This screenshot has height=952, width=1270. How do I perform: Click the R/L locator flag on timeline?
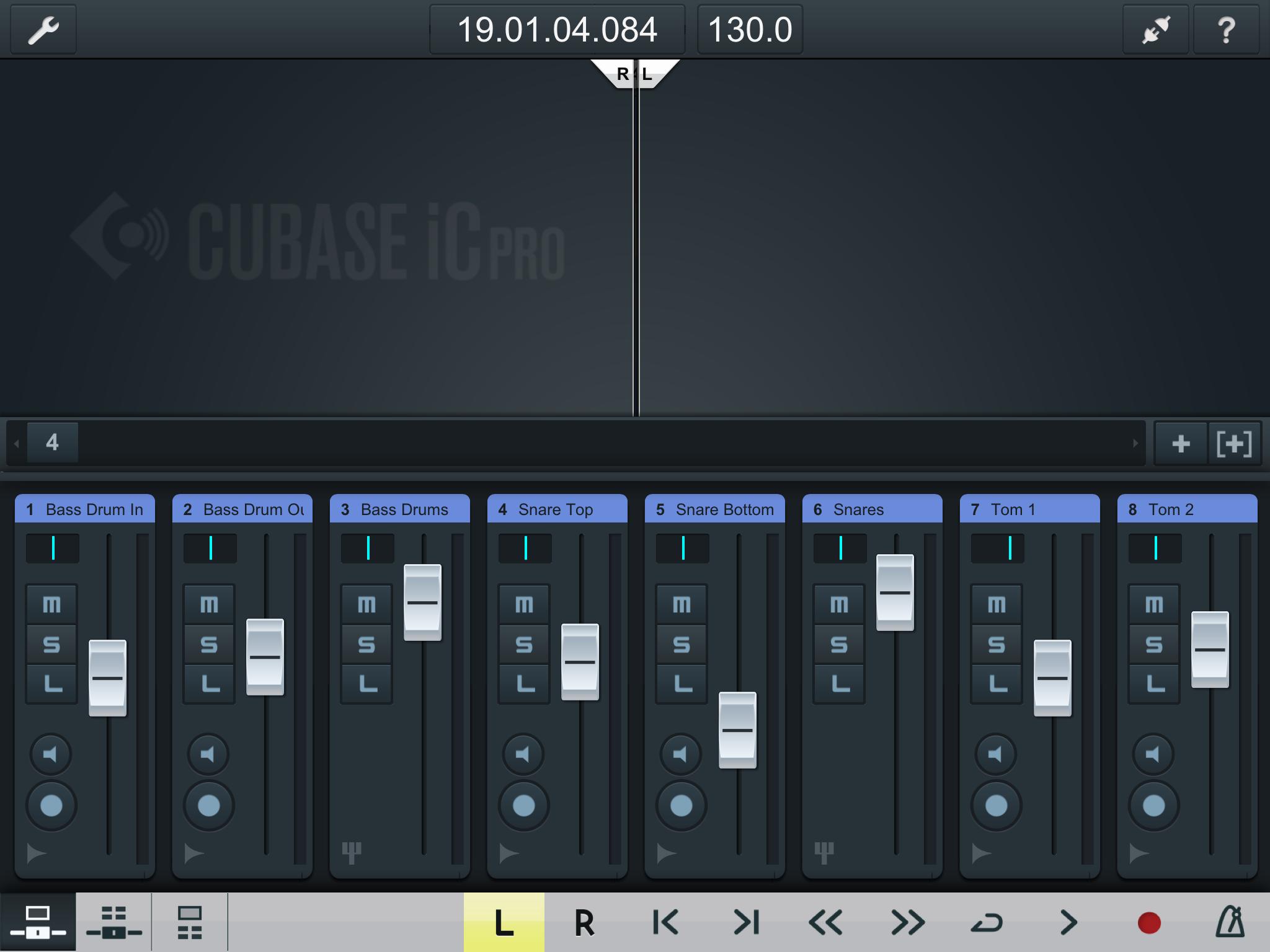635,74
